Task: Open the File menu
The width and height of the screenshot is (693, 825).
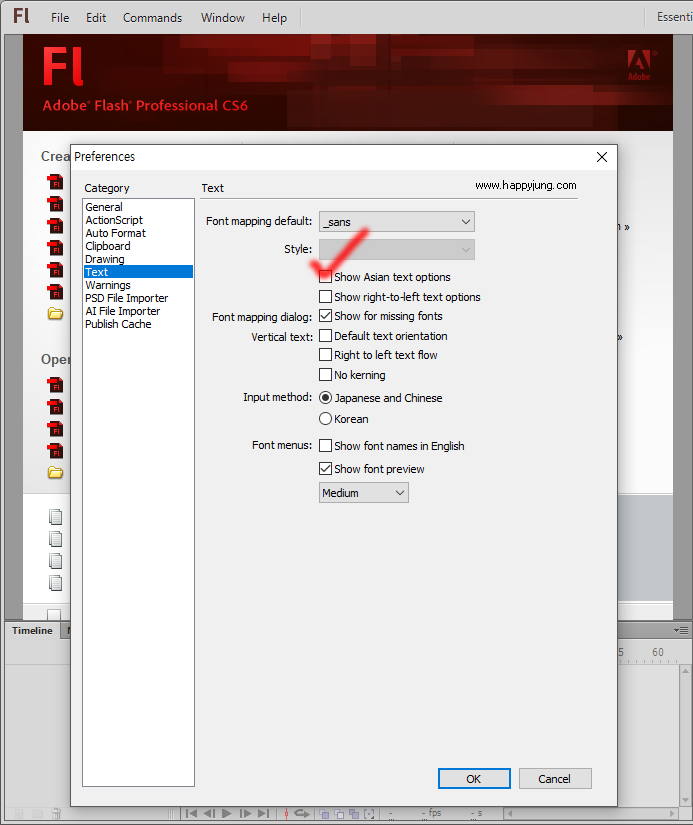Action: 60,17
